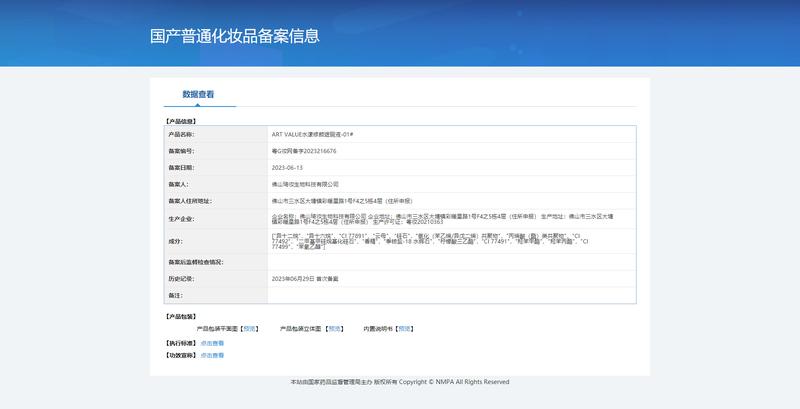Click the NMPA copyright footer text
The width and height of the screenshot is (800, 409).
(x=400, y=382)
